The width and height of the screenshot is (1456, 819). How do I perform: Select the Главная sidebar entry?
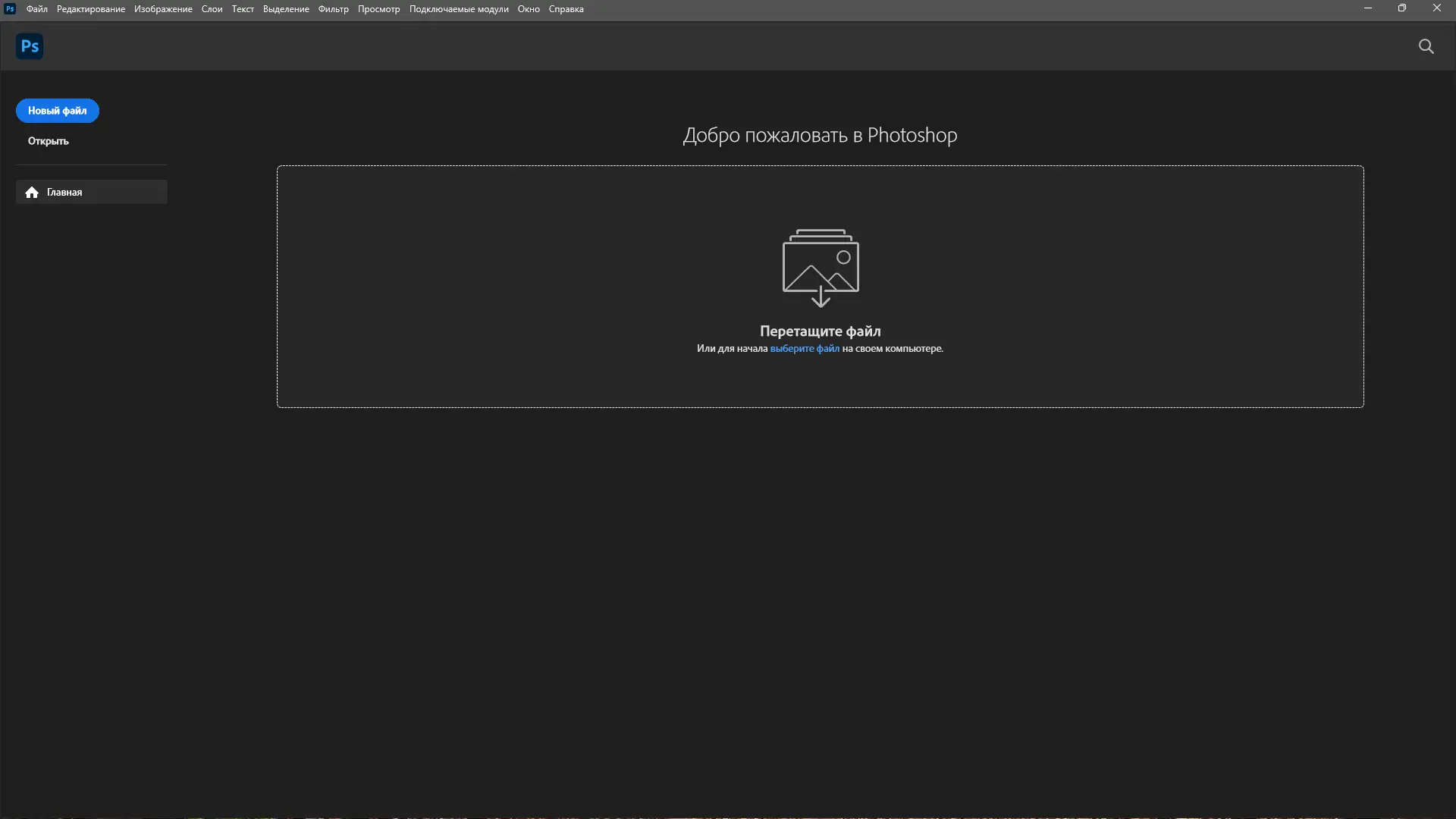[65, 192]
